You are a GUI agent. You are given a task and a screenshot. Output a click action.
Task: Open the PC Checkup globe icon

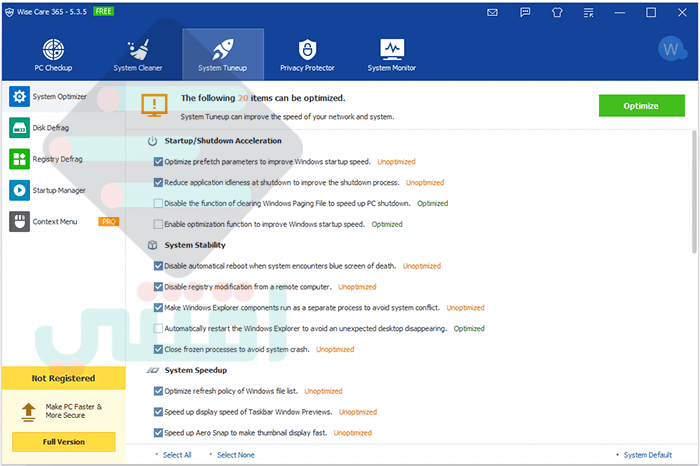[53, 49]
